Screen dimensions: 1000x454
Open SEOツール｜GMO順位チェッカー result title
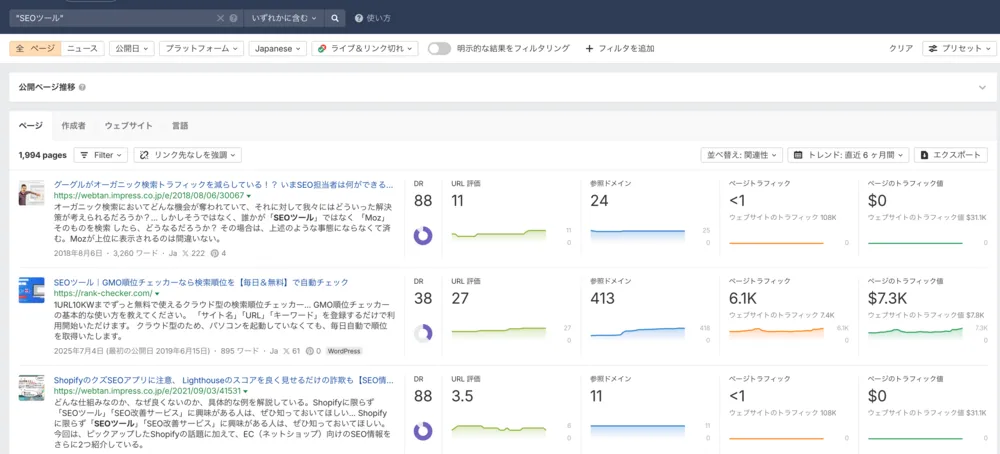click(201, 282)
